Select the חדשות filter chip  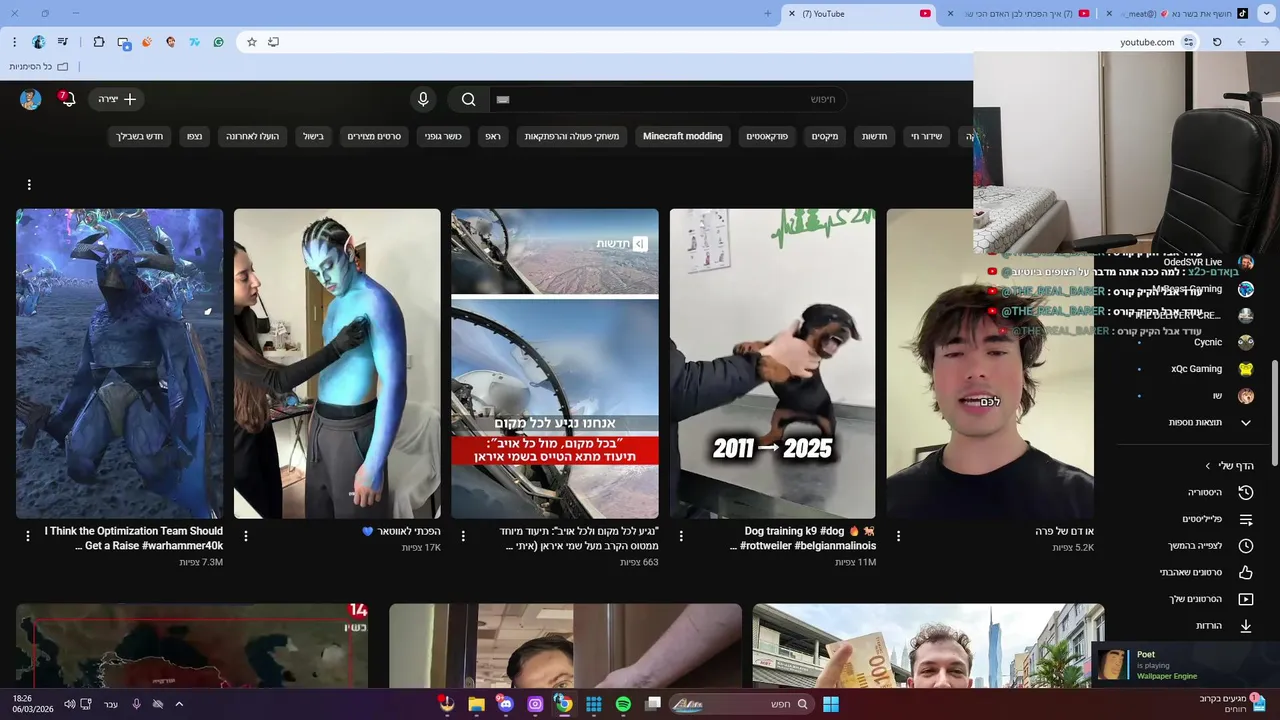tap(875, 136)
